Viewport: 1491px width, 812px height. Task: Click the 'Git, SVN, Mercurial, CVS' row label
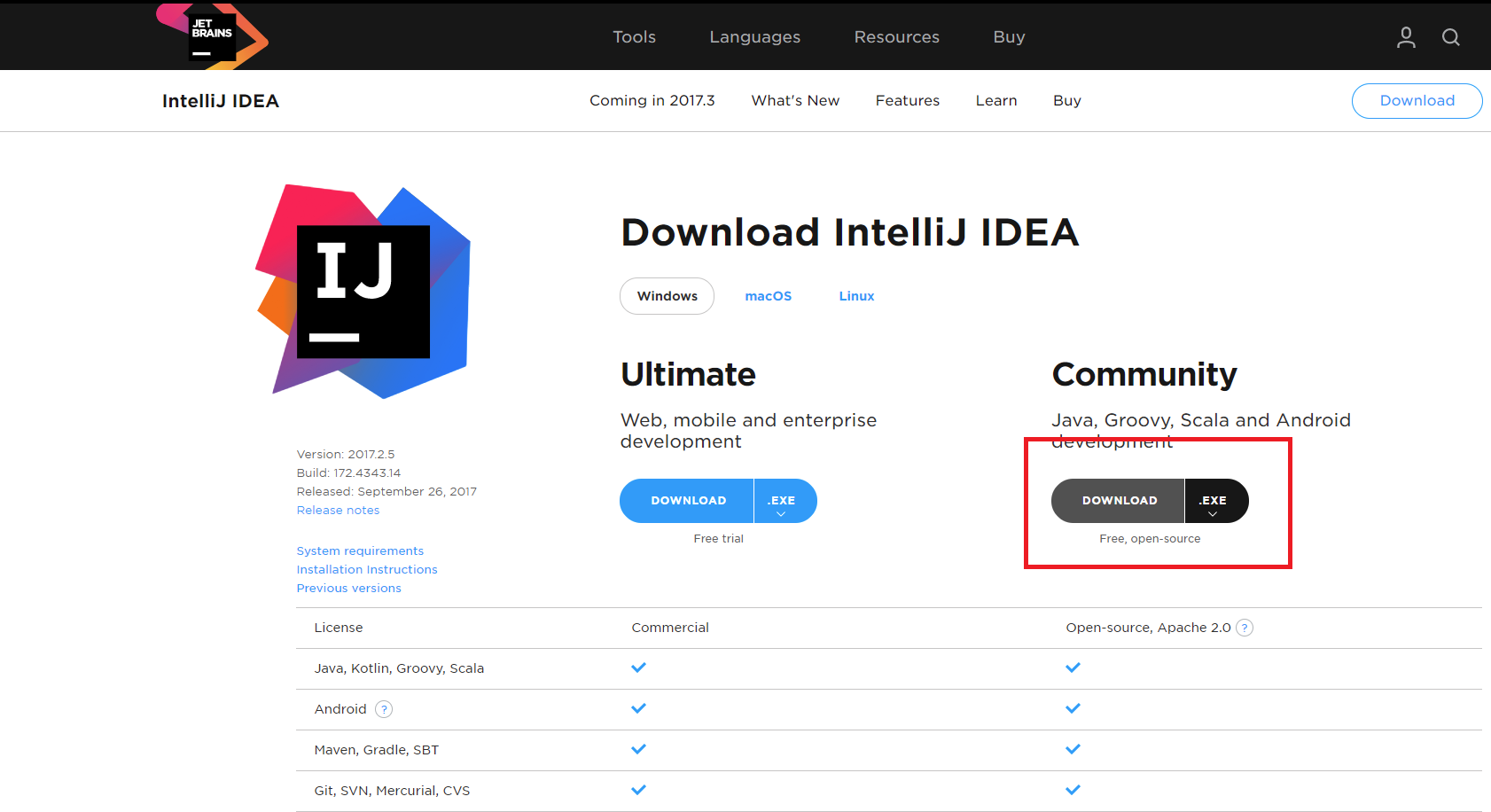pos(392,791)
